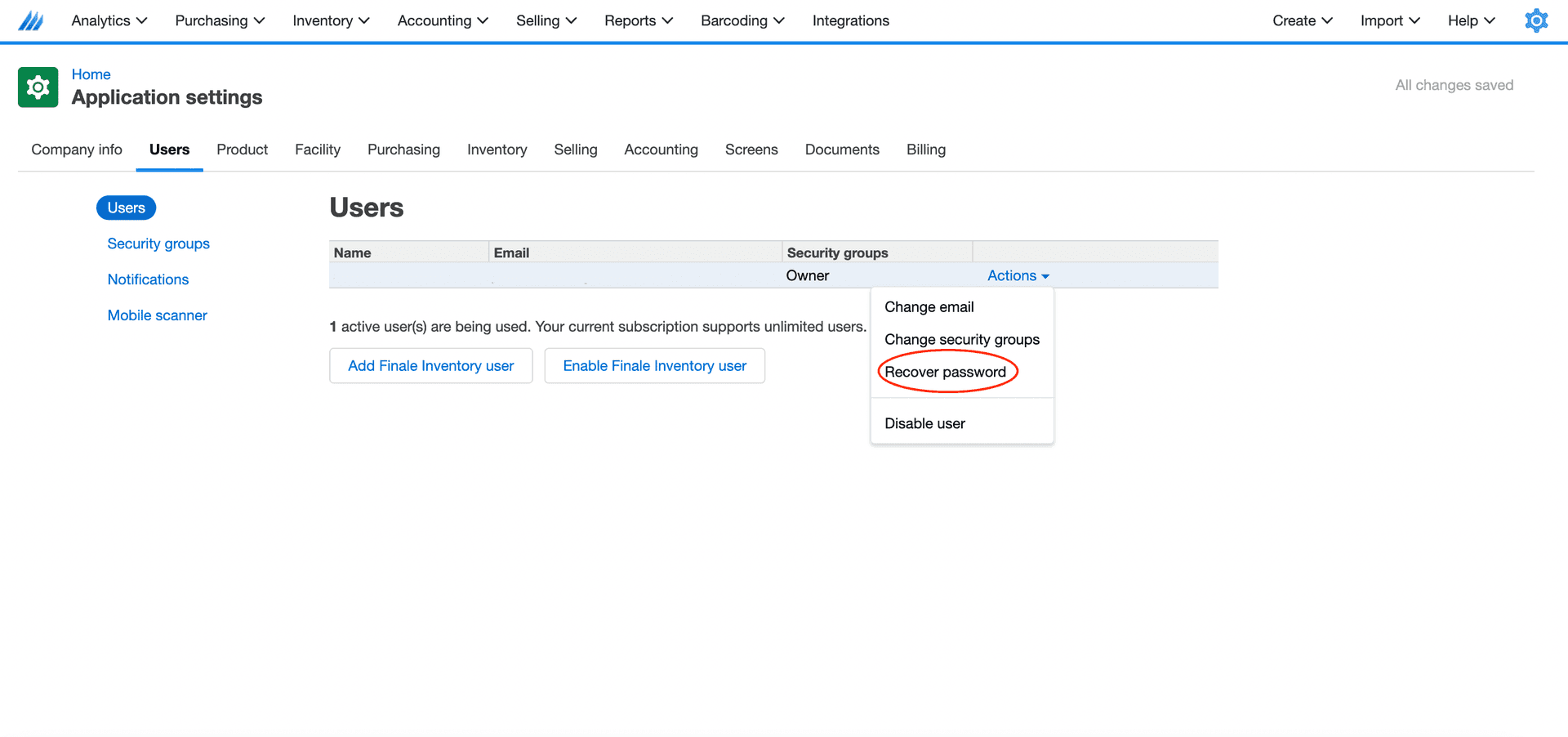Choose Change security groups option
This screenshot has width=1568, height=737.
961,340
